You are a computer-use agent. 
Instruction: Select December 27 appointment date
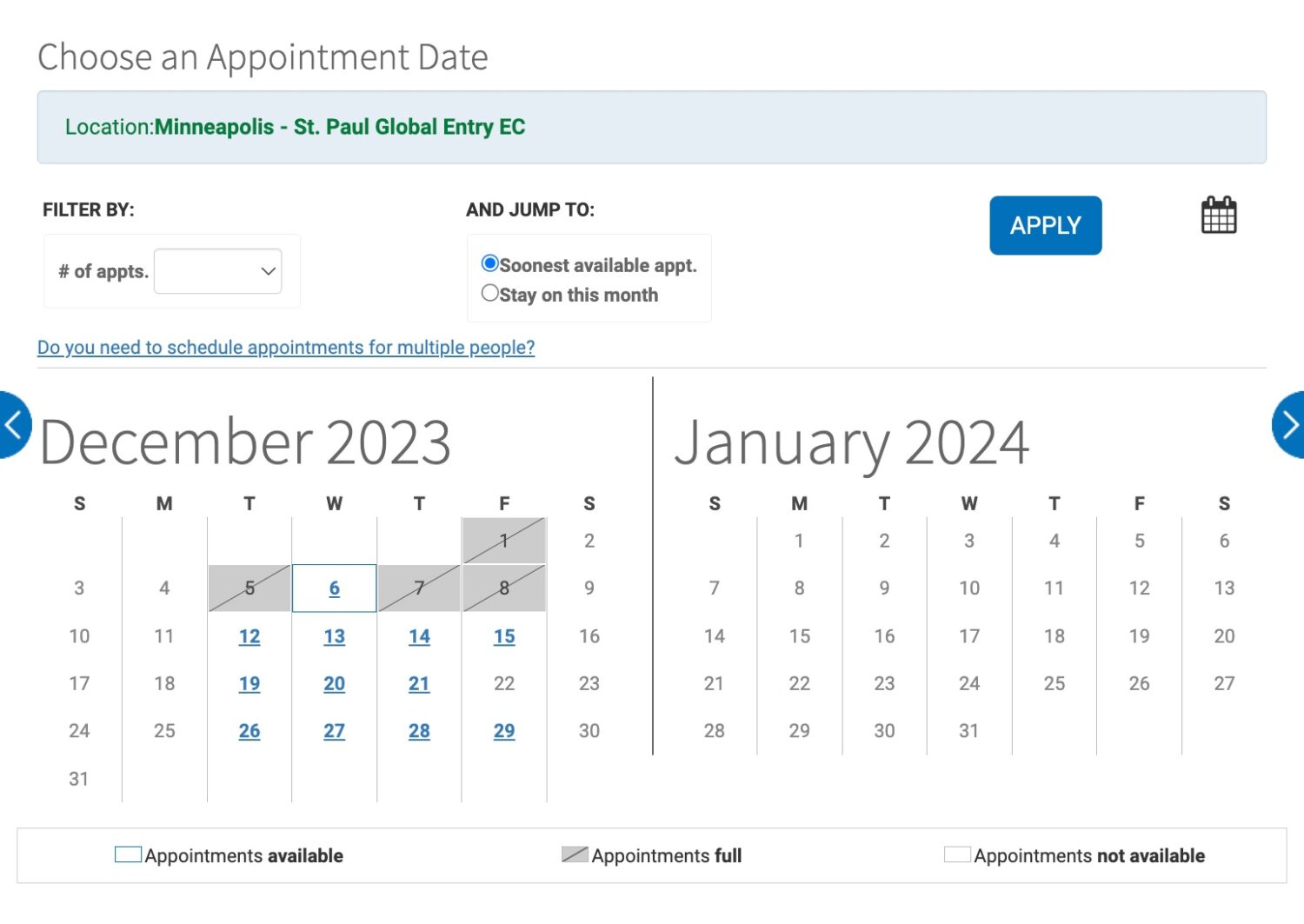(x=335, y=731)
